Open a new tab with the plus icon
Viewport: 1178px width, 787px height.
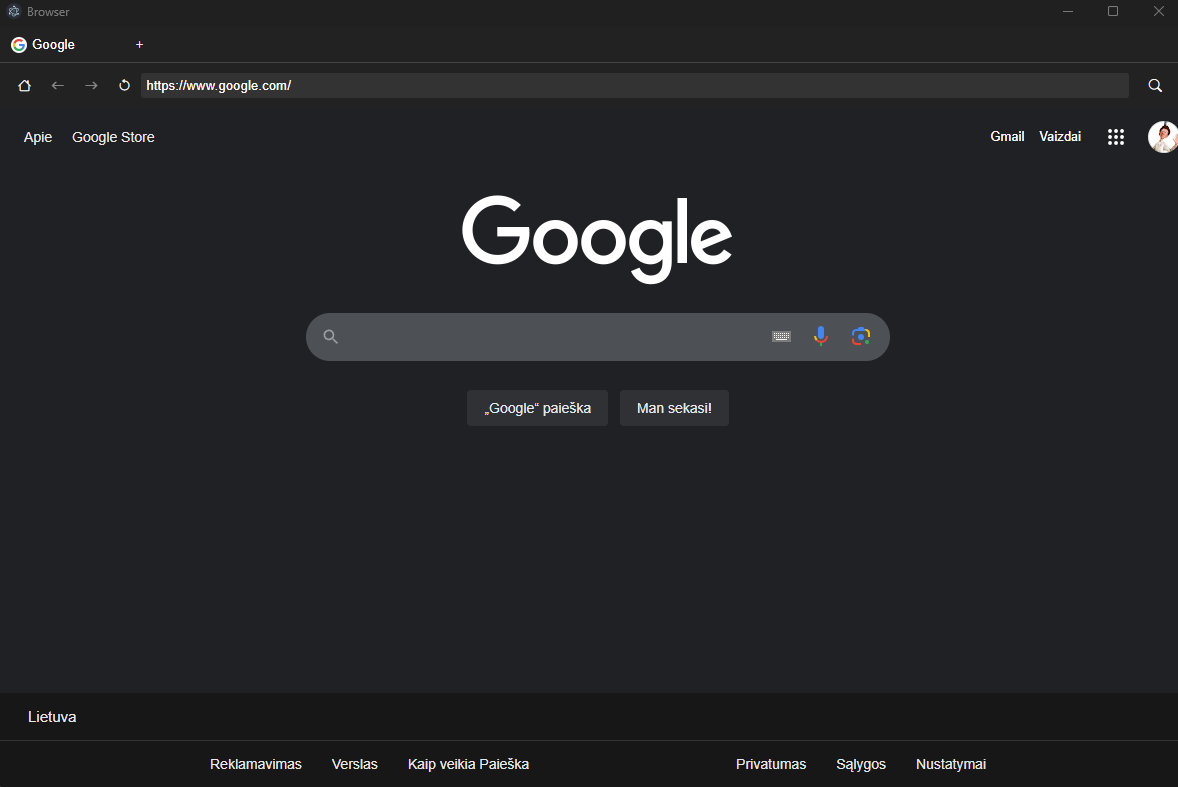click(x=139, y=45)
